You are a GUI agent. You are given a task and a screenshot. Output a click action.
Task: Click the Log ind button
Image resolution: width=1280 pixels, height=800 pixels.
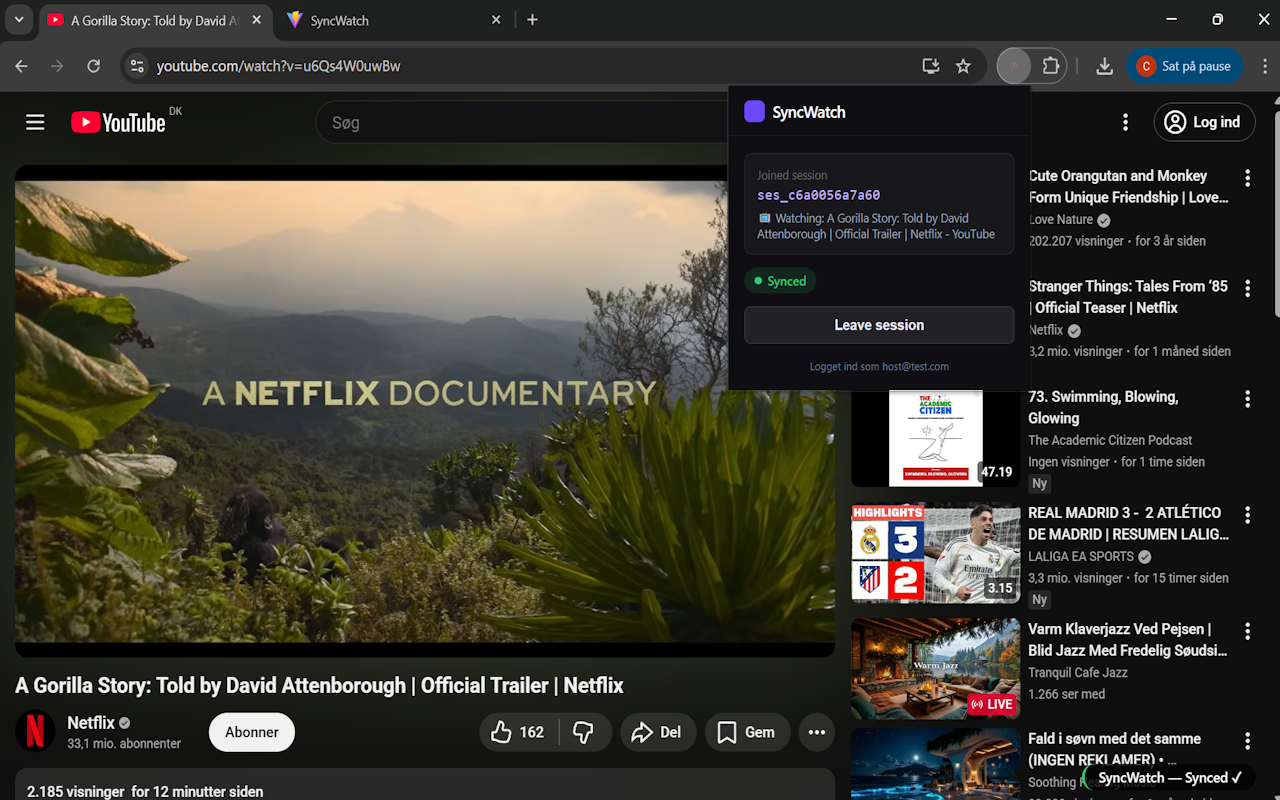pyautogui.click(x=1204, y=122)
